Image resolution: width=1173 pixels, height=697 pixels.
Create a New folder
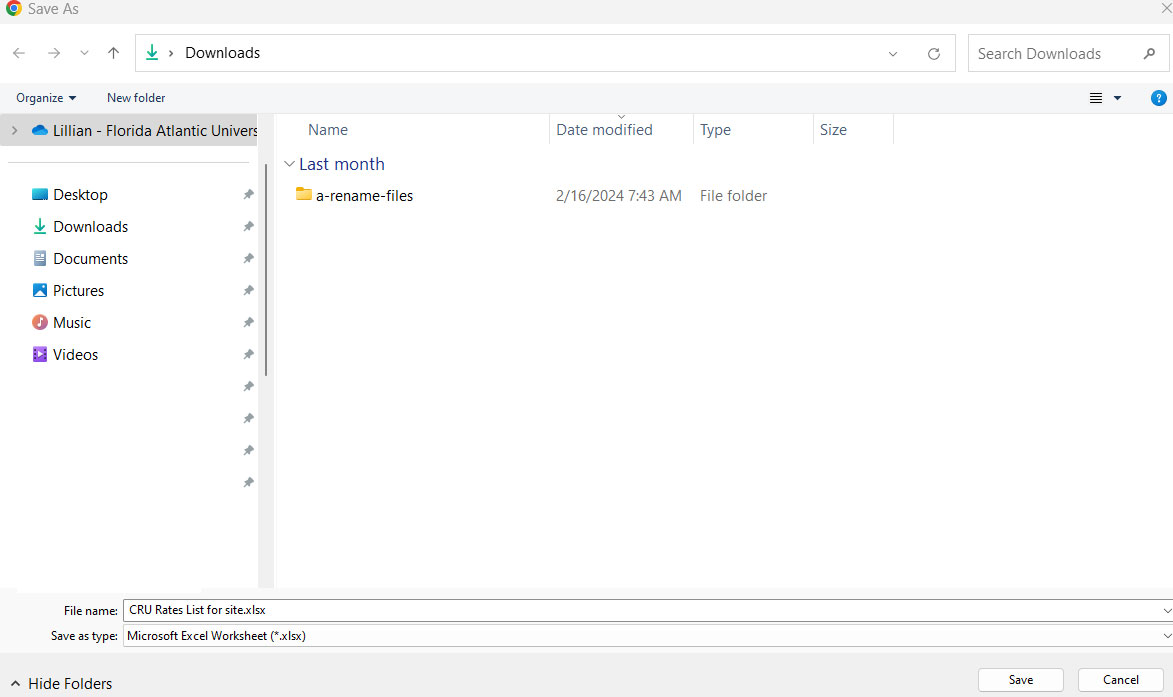135,98
